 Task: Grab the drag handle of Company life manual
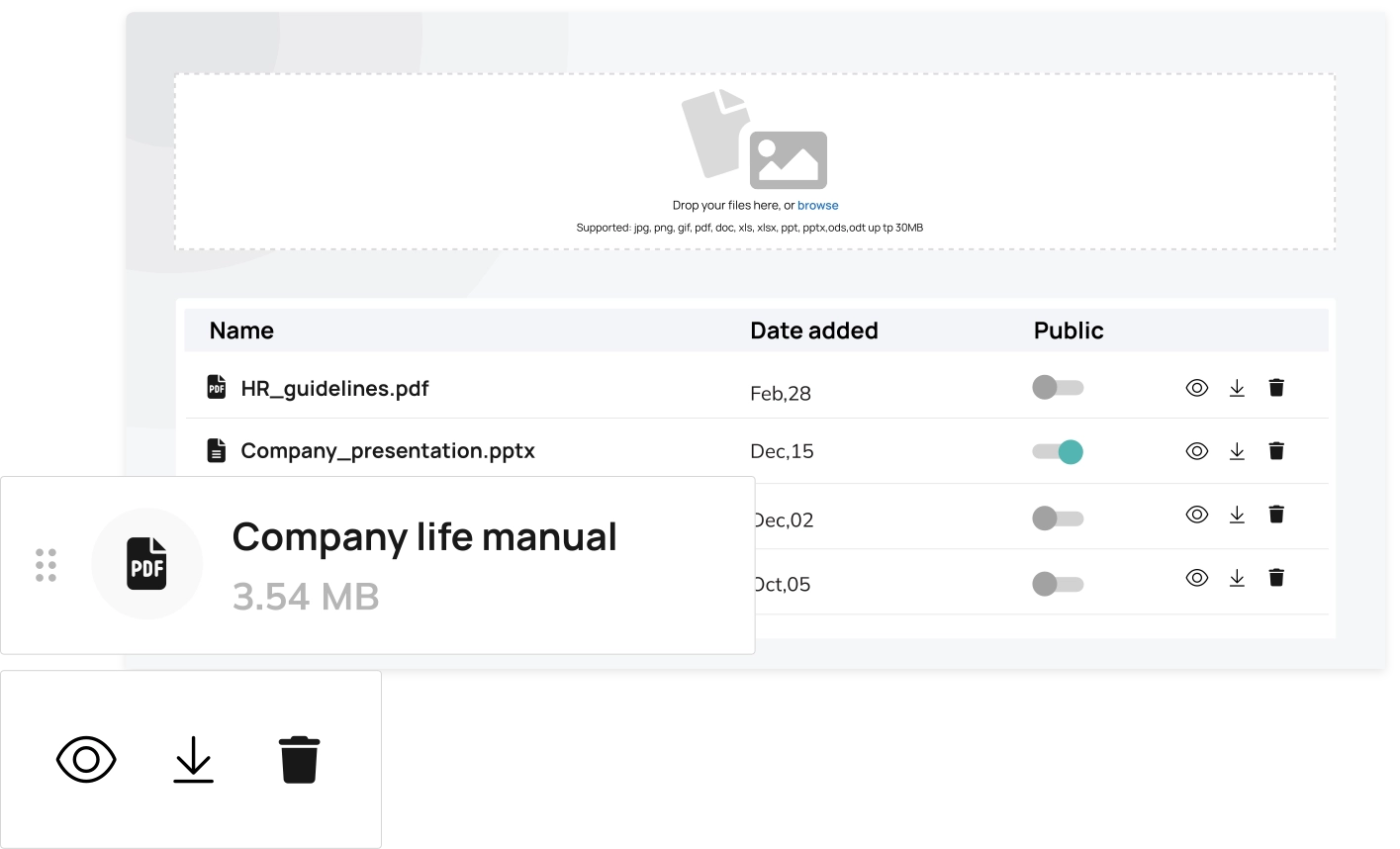pyautogui.click(x=46, y=565)
